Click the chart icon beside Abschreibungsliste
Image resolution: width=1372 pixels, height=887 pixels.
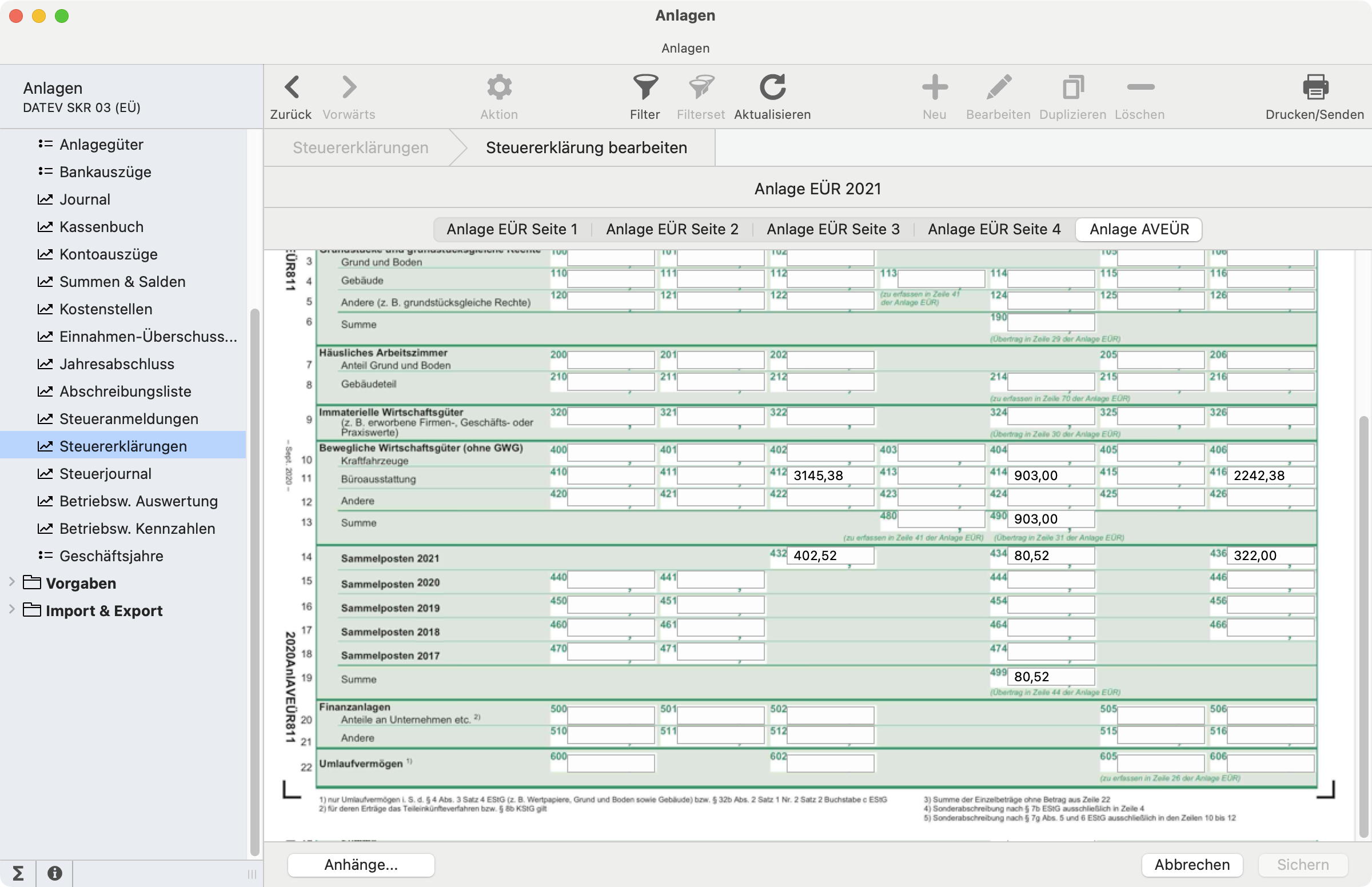(45, 391)
